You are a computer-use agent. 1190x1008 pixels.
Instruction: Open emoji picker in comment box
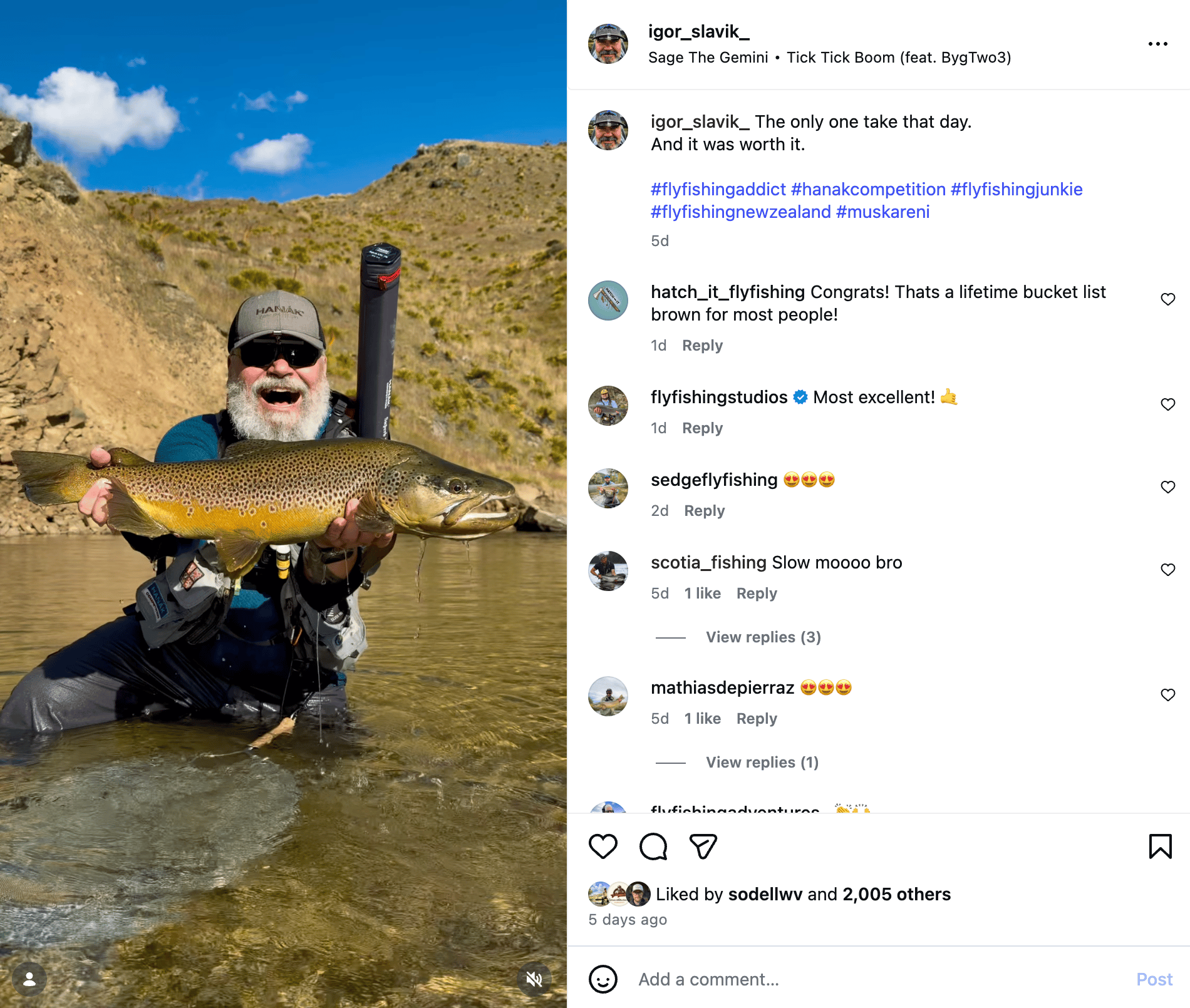tap(603, 979)
